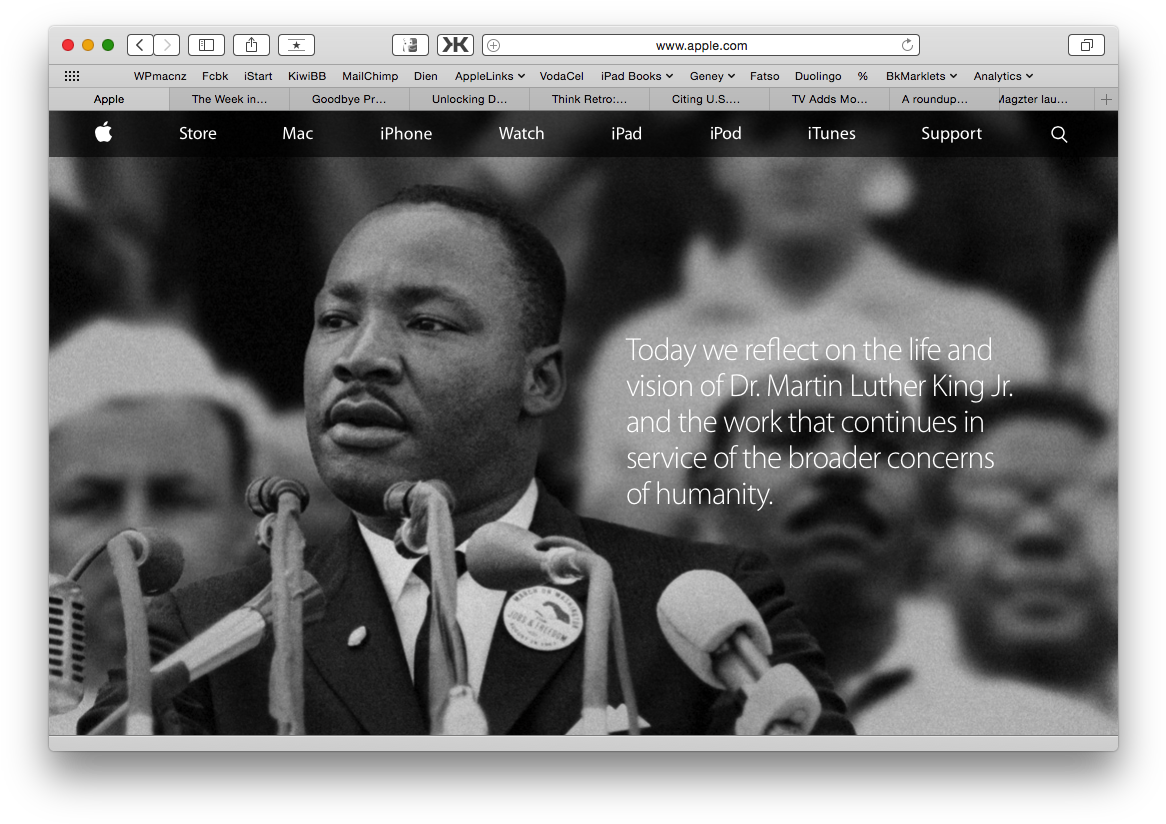This screenshot has width=1166, height=824.
Task: Click the Top Sites star button
Action: click(x=296, y=45)
